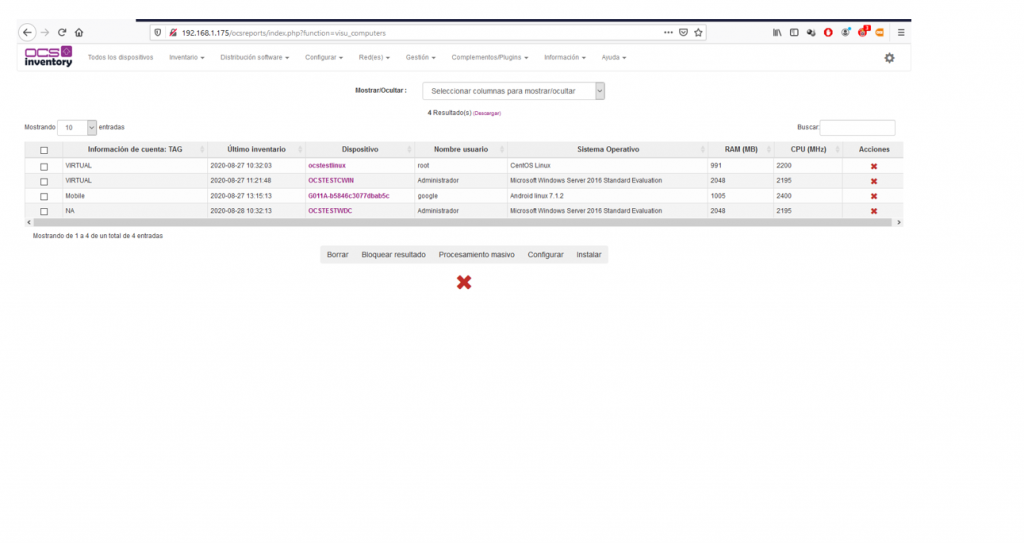
Task: Sort by Sistema Operativo column
Action: click(x=607, y=150)
